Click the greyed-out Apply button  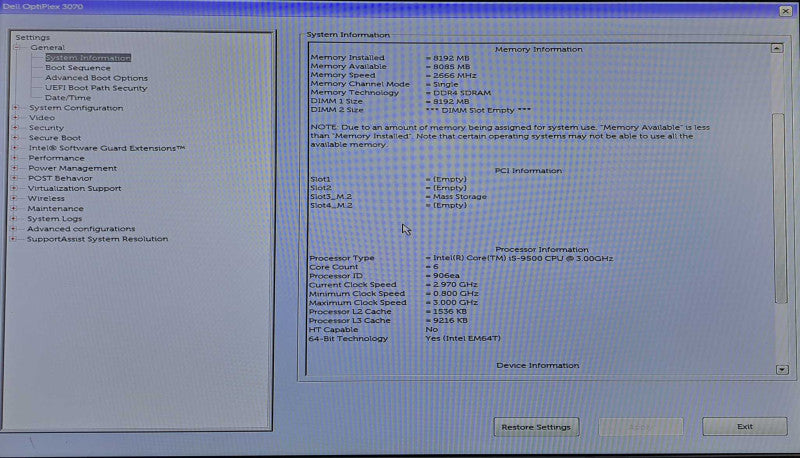click(640, 427)
